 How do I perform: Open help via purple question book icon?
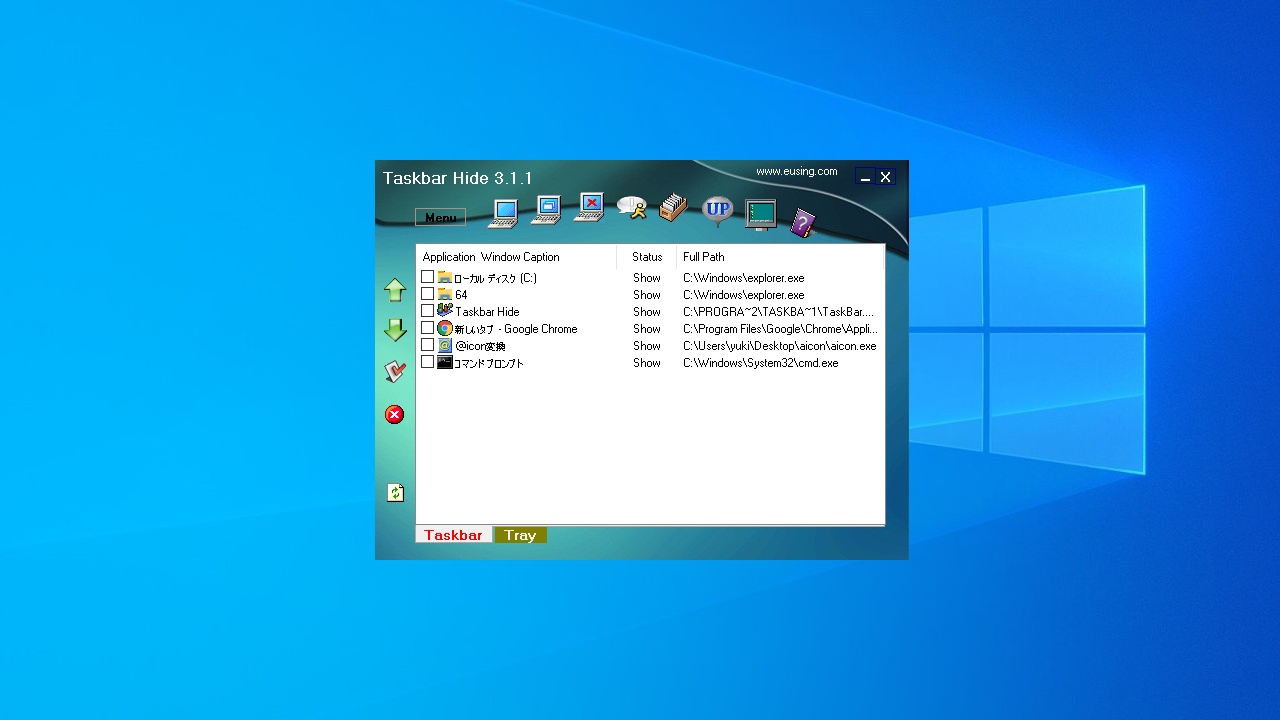pyautogui.click(x=803, y=222)
